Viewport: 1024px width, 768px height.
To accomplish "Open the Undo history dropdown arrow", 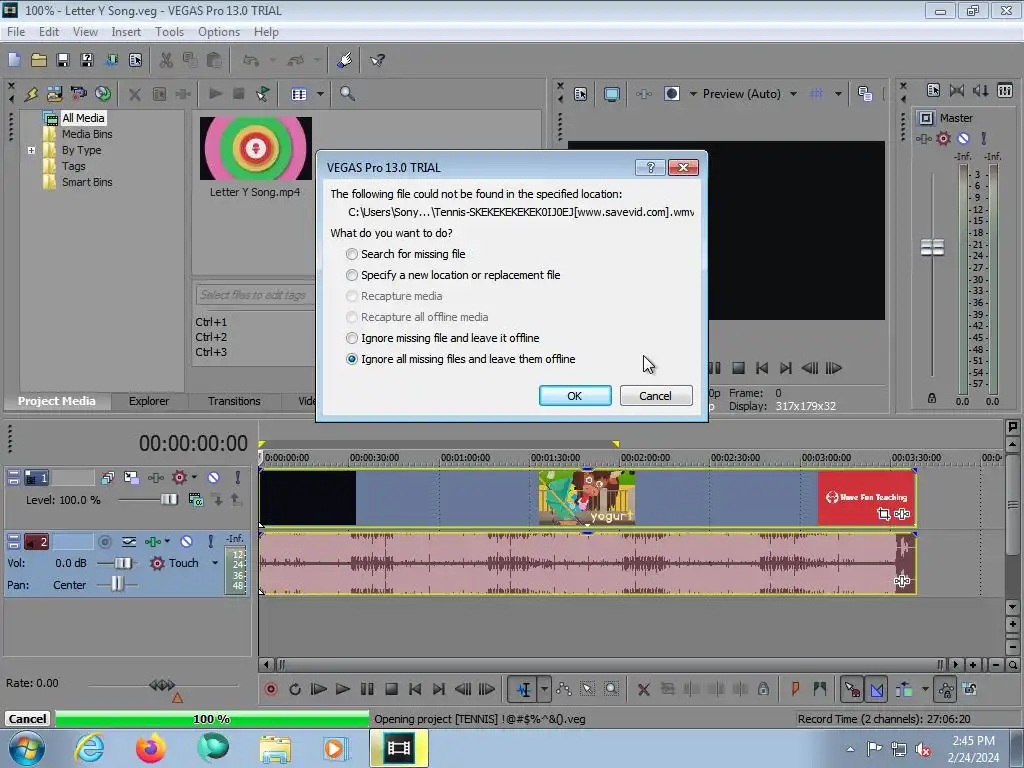I will point(272,60).
